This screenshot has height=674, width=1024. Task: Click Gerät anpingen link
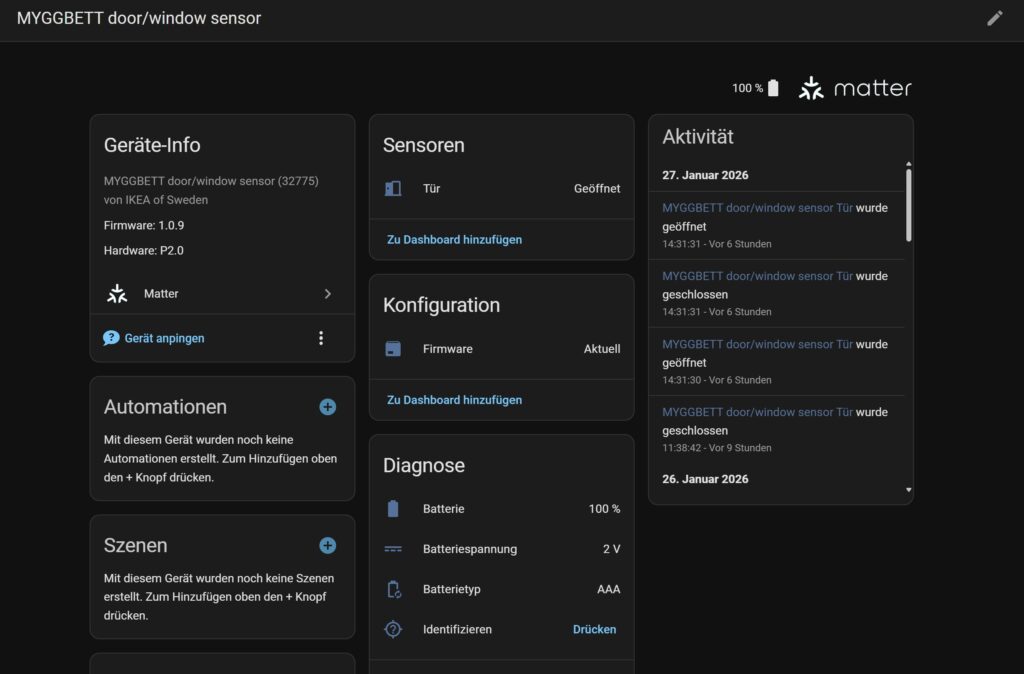point(164,338)
